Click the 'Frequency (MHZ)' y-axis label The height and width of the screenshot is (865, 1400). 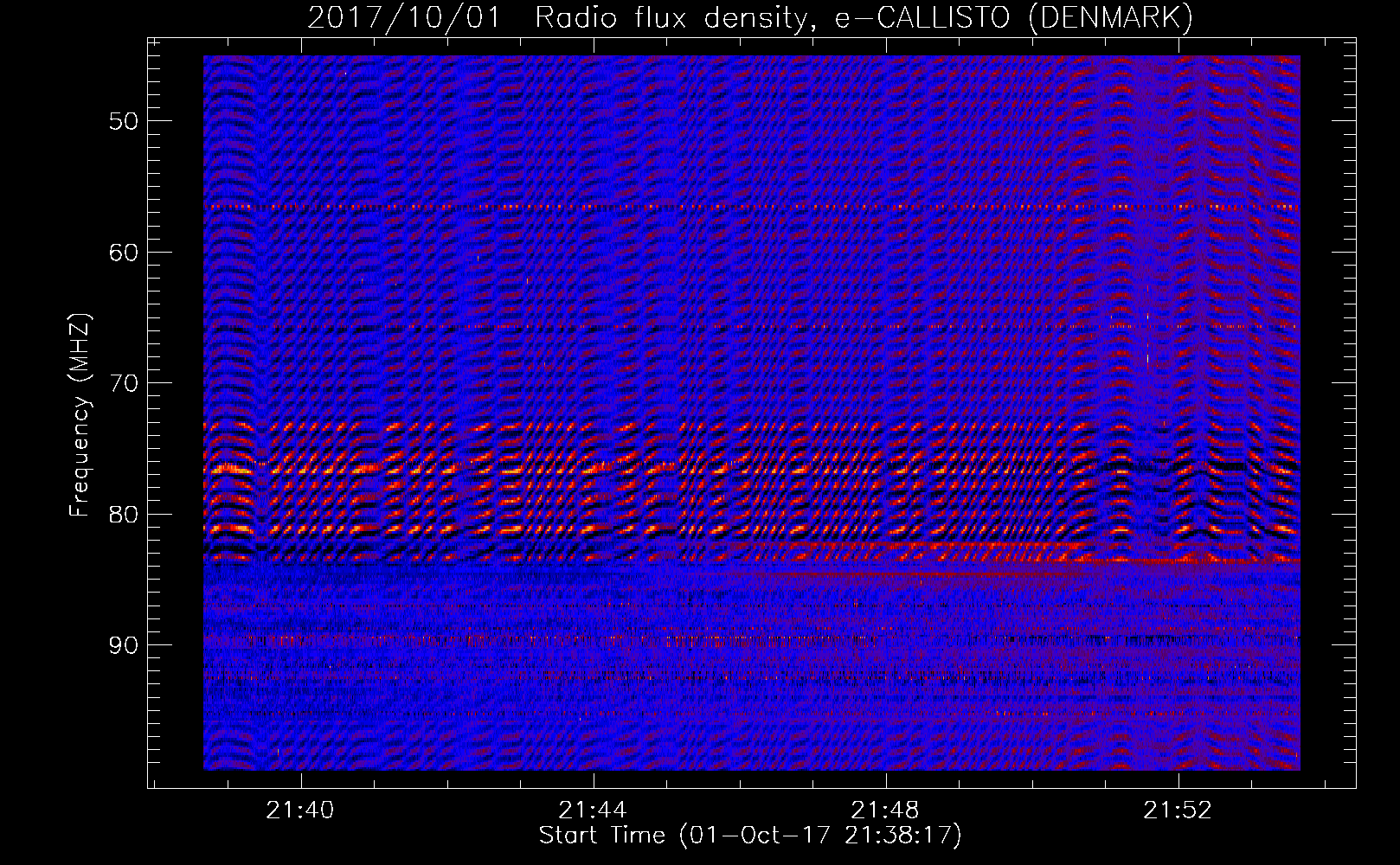80,415
